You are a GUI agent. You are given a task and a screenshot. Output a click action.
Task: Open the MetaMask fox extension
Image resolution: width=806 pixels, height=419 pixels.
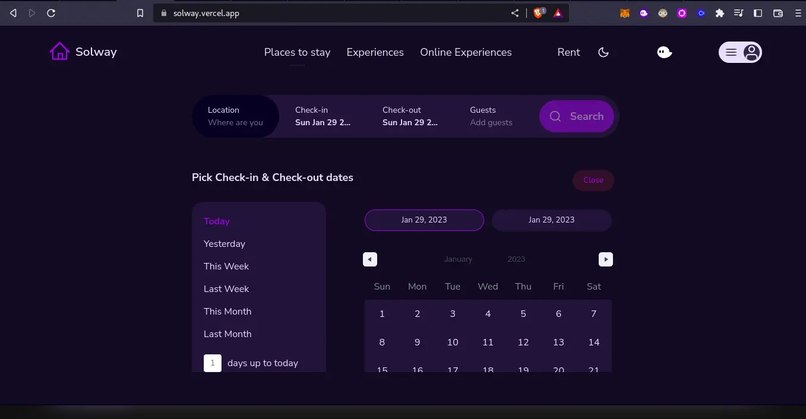coord(625,13)
